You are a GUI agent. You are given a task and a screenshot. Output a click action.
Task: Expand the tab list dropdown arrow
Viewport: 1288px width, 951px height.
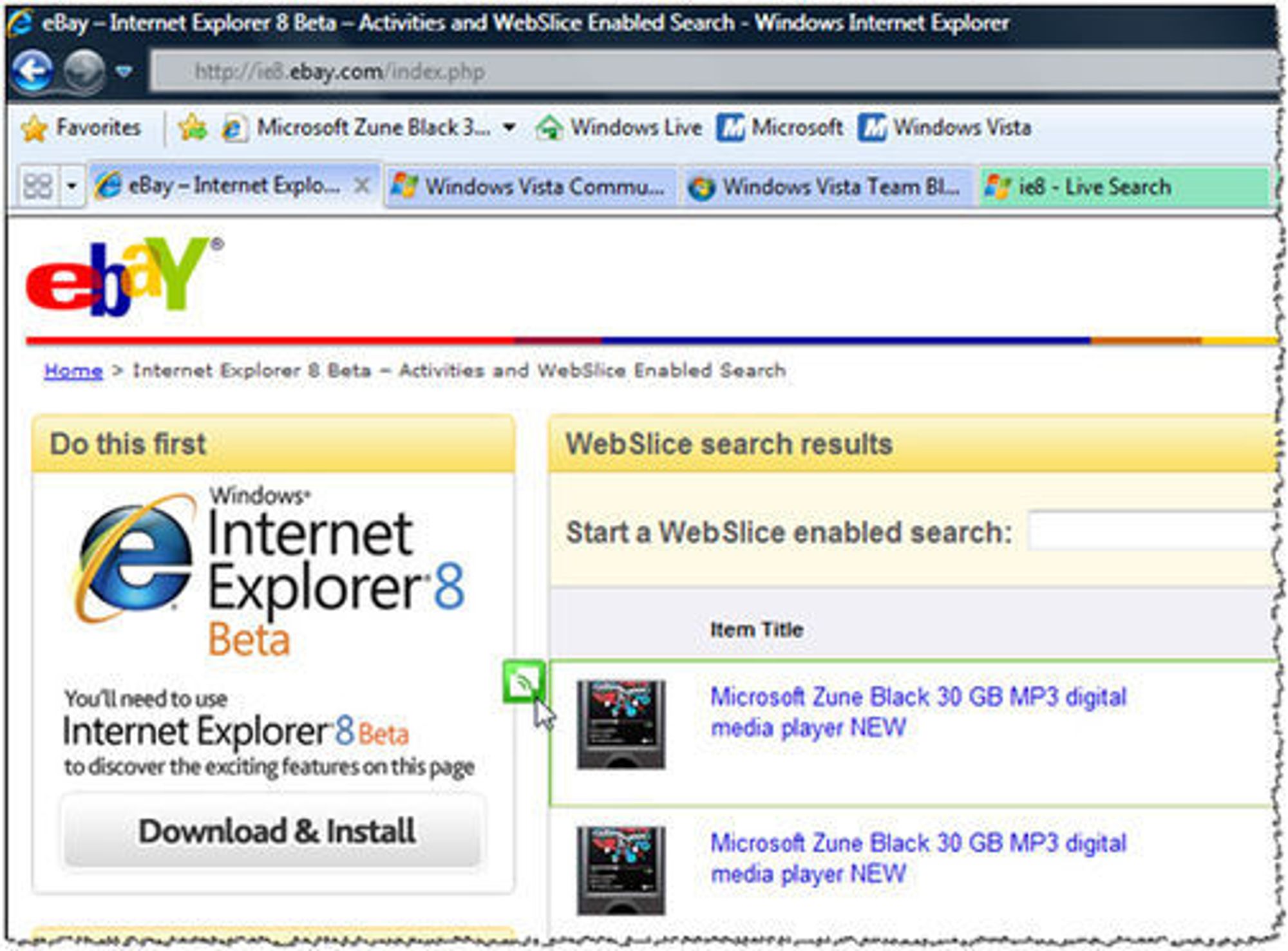click(x=71, y=187)
